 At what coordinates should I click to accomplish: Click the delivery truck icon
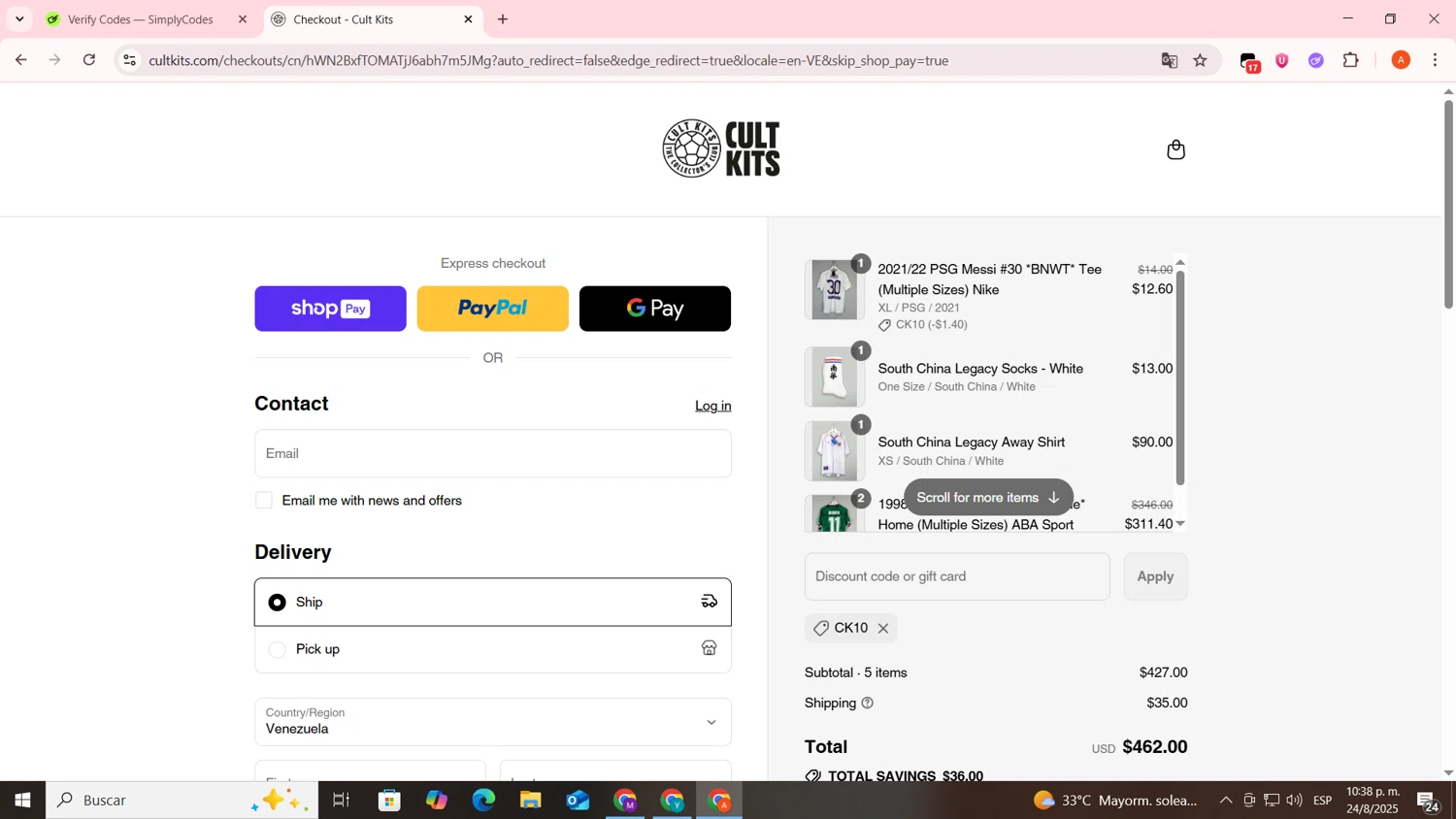click(x=710, y=602)
